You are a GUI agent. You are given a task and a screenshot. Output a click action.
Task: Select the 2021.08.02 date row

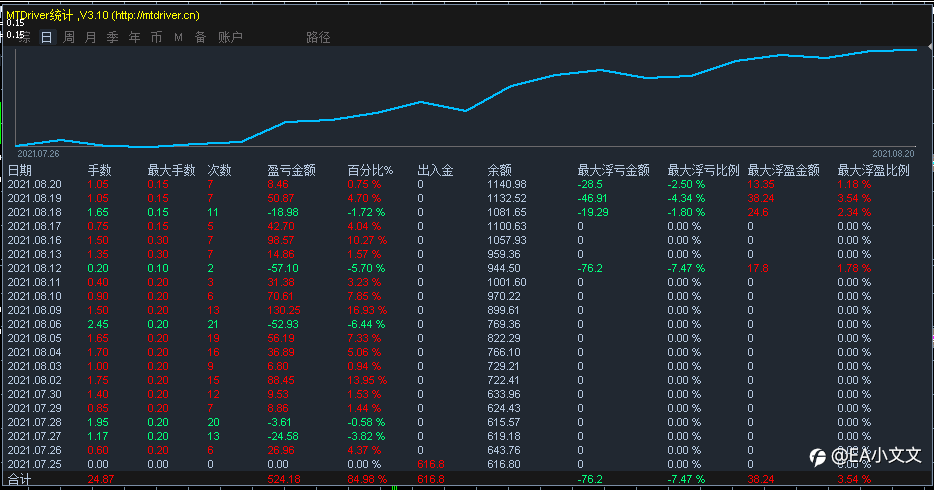coord(35,380)
